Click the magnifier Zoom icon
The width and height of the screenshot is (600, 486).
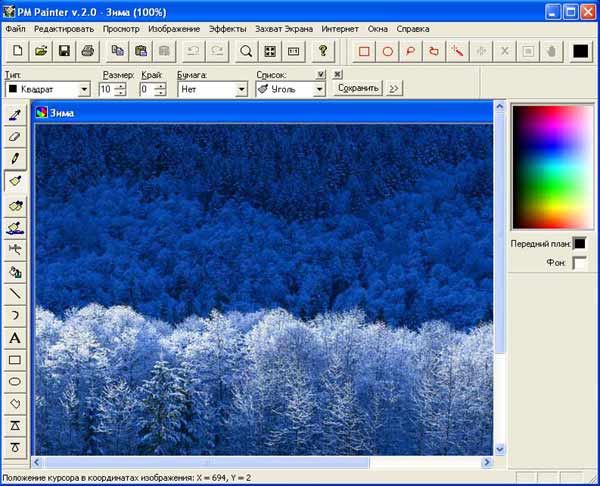point(246,50)
